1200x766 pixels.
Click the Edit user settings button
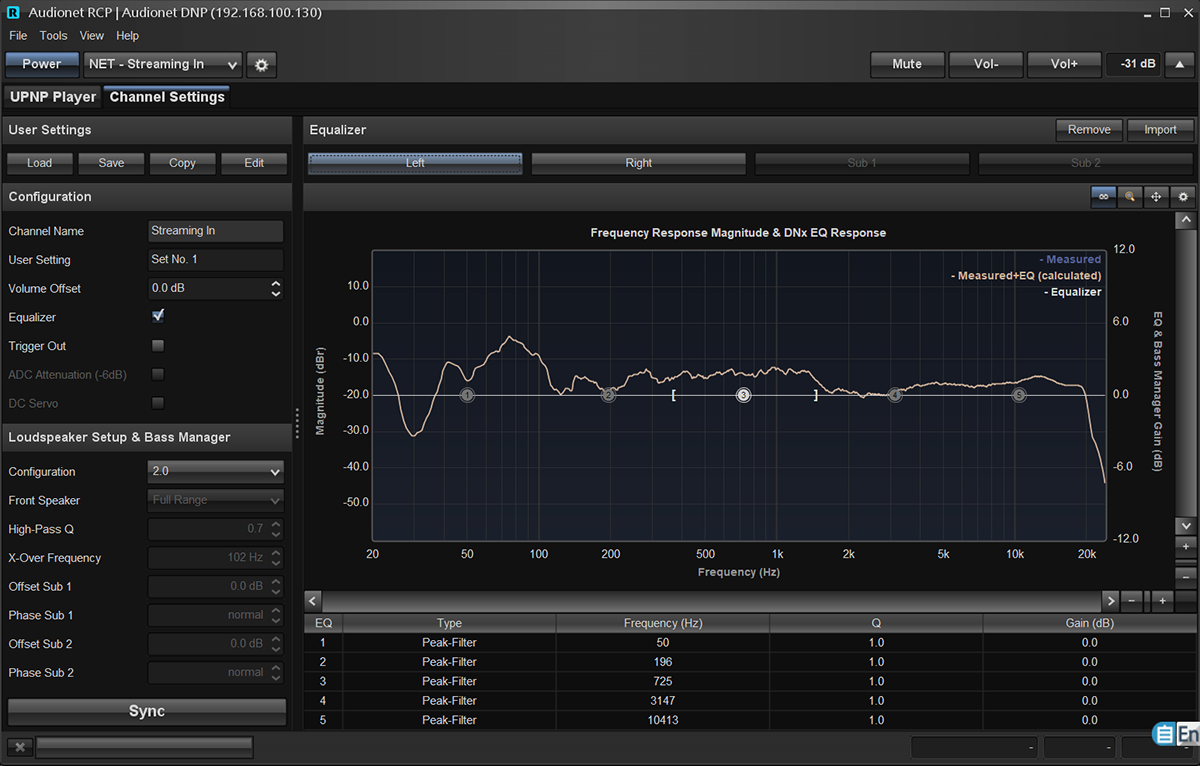[x=254, y=163]
